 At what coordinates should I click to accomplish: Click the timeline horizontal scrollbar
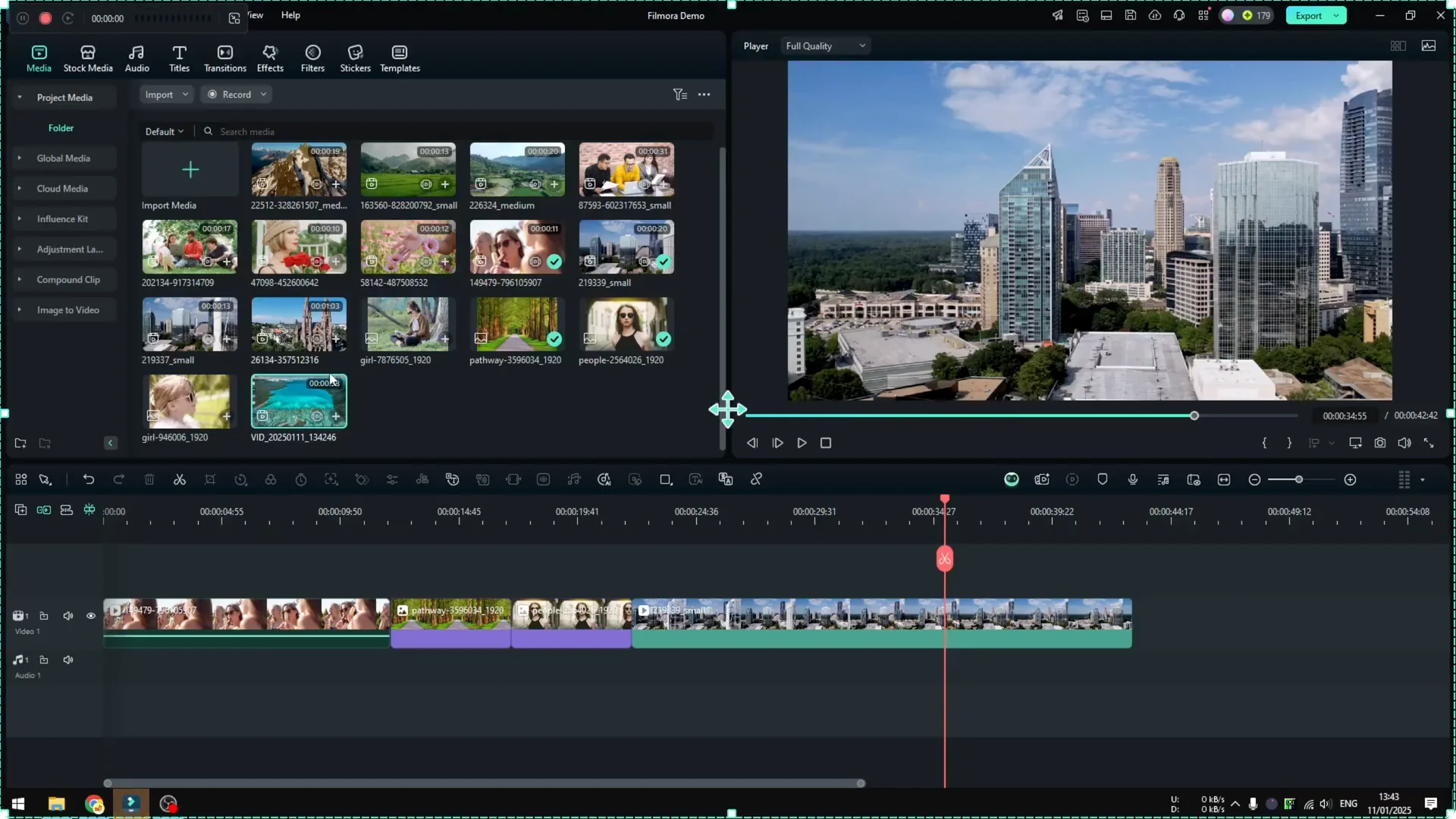point(485,783)
